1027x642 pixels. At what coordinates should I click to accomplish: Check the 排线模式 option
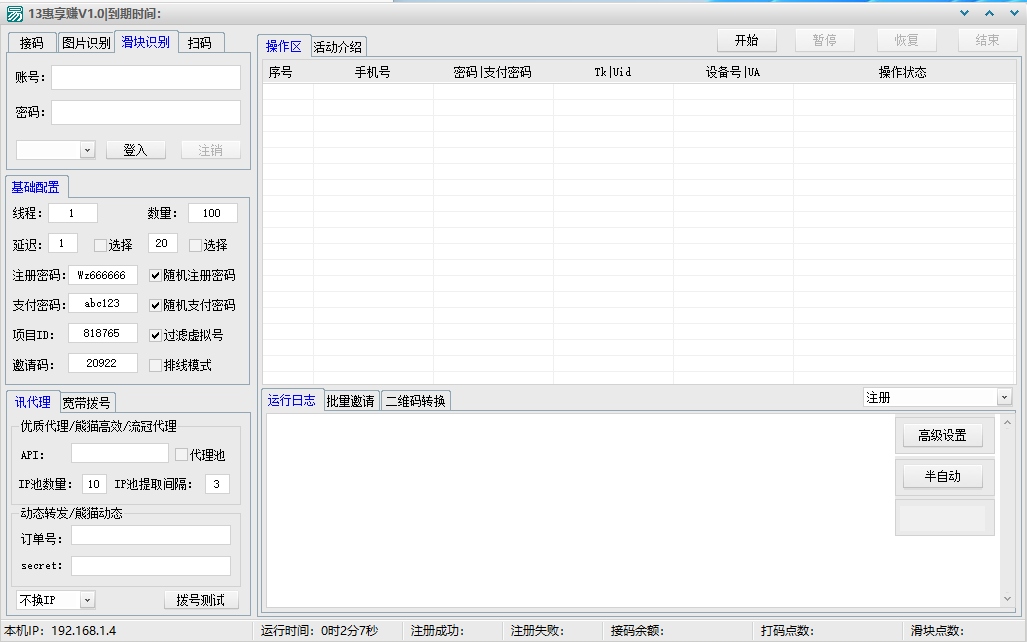[155, 365]
